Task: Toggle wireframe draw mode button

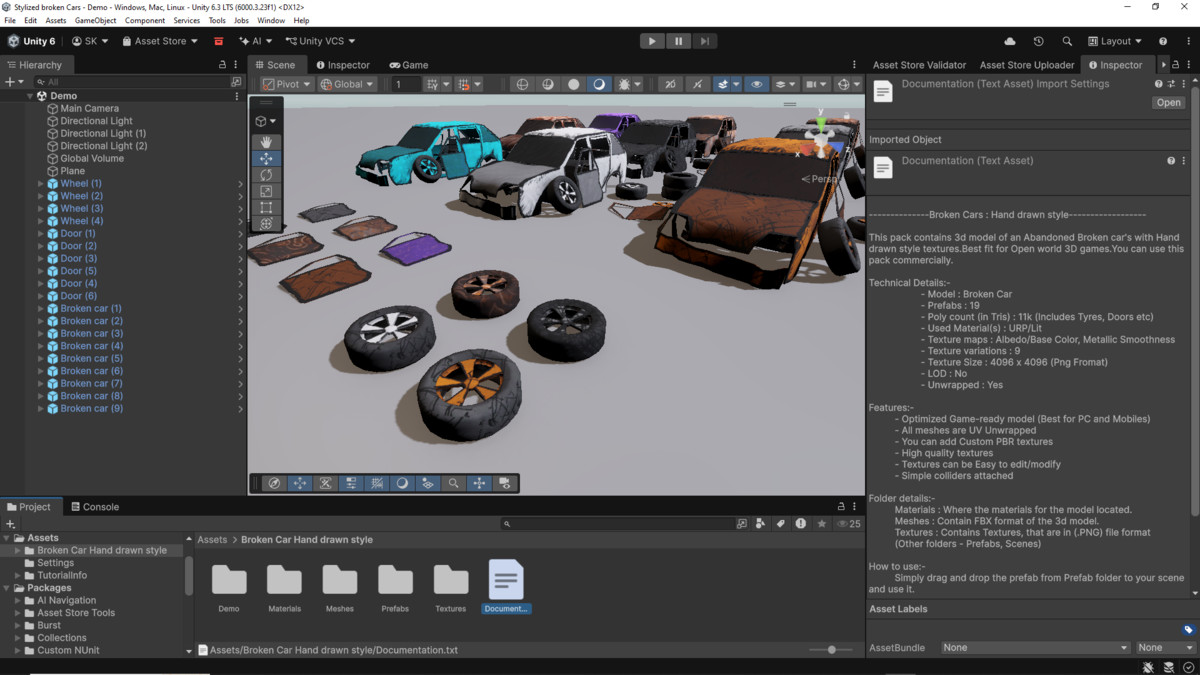Action: point(522,84)
